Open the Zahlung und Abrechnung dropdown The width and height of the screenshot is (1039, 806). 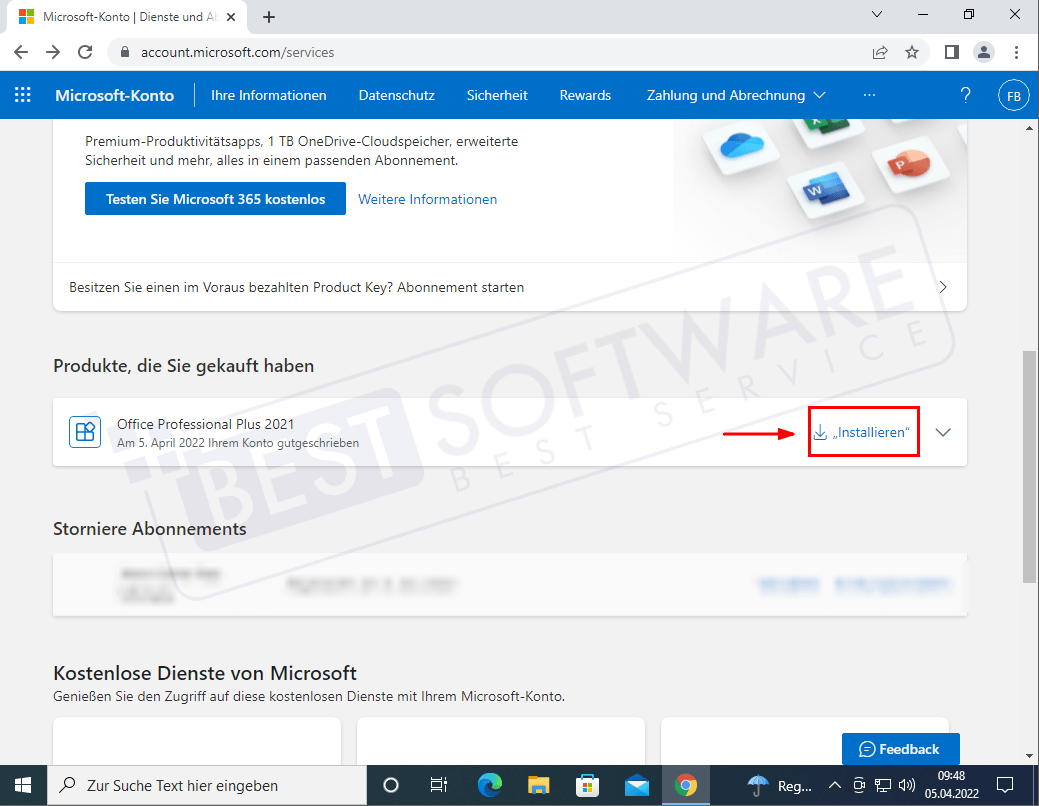point(736,95)
